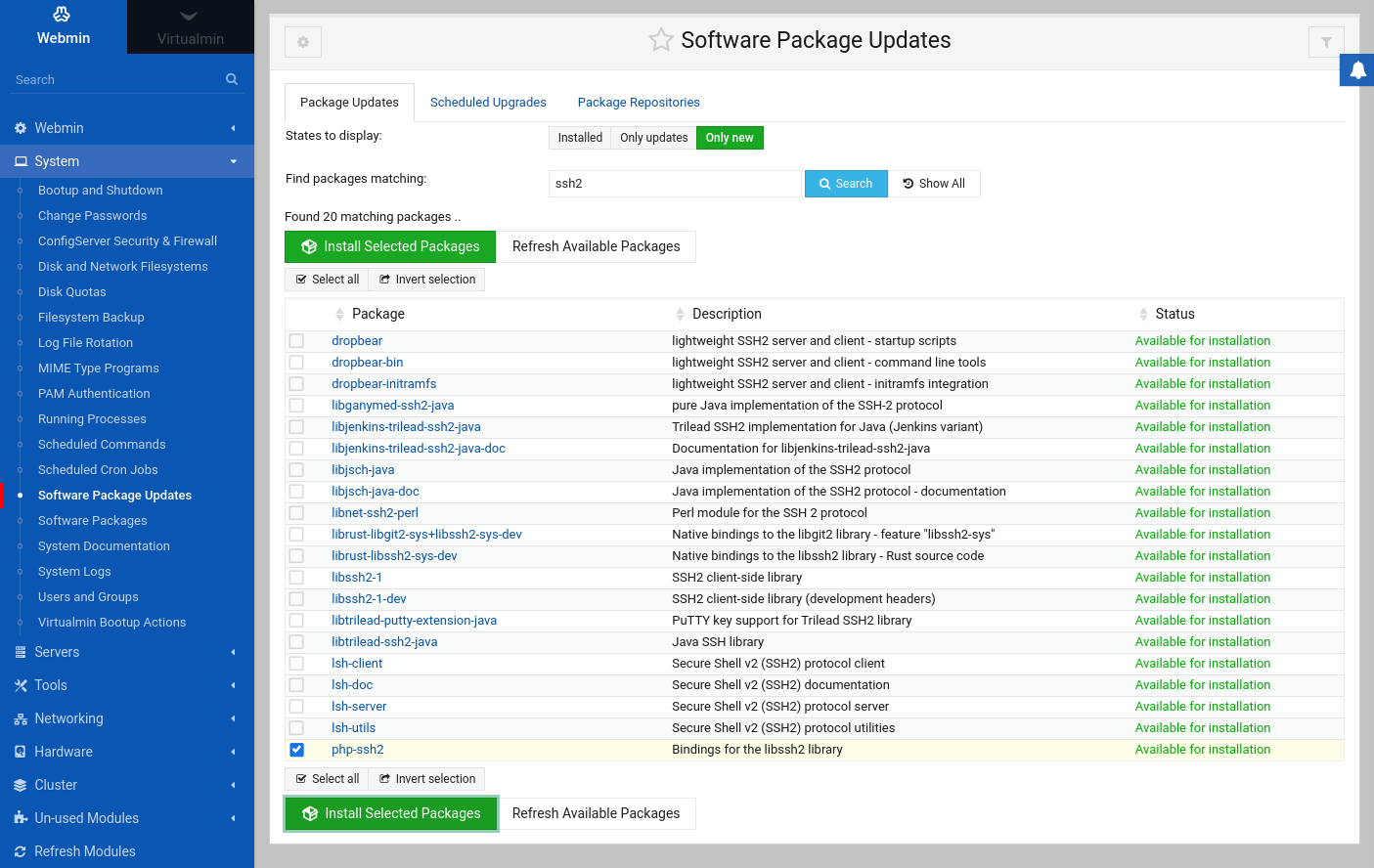Expand the Virtualmin panel chevron
Screen dimensions: 1374x868
click(190, 17)
